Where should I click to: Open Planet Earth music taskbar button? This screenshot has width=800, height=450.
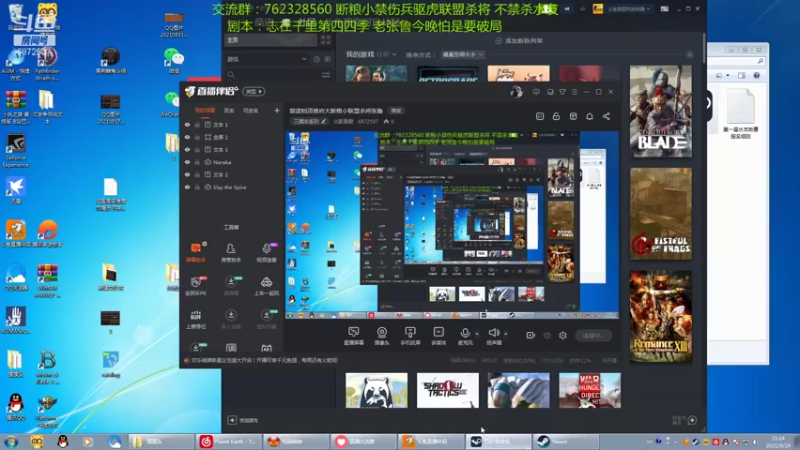coord(229,441)
